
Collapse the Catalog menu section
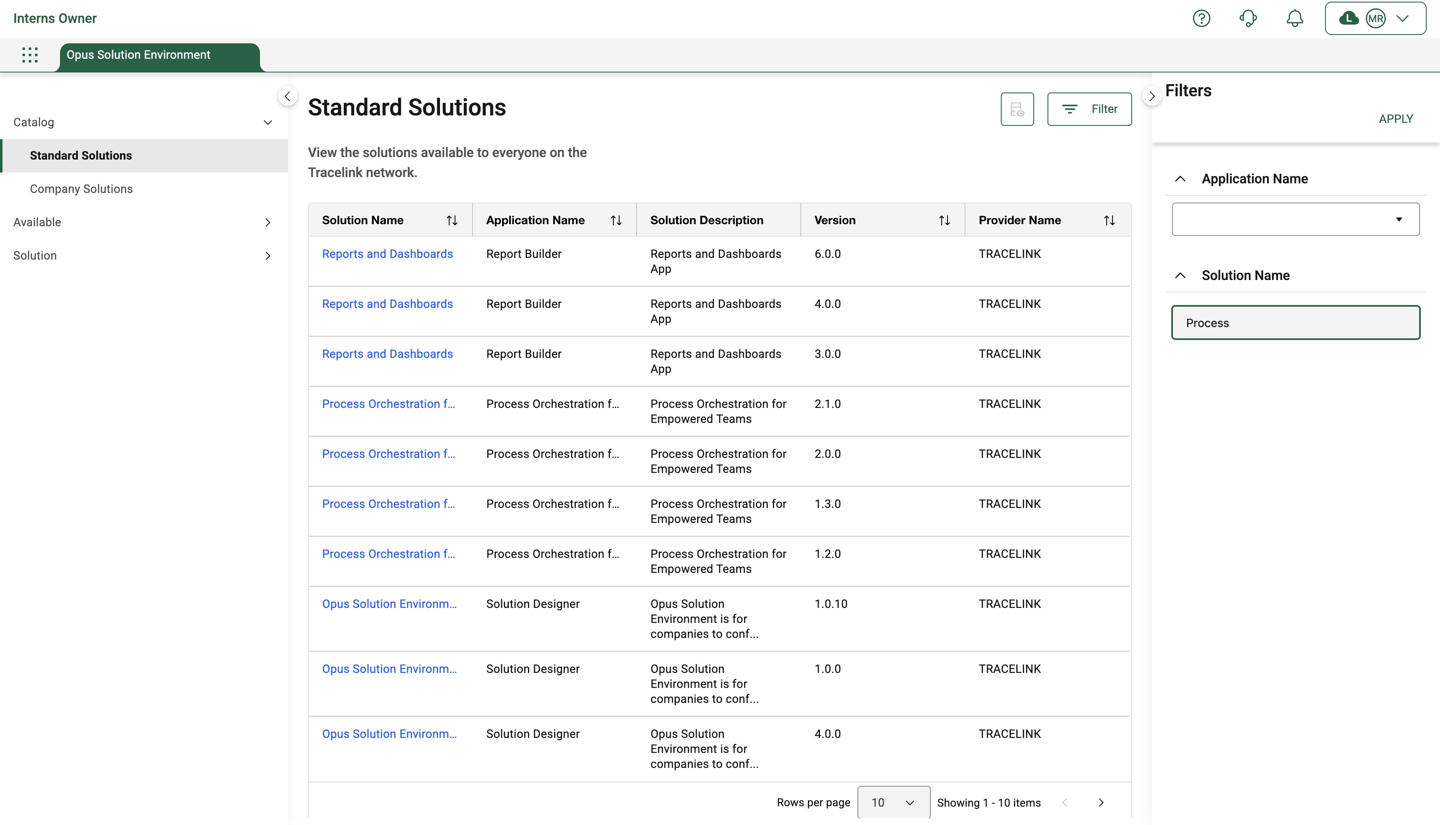143,122
